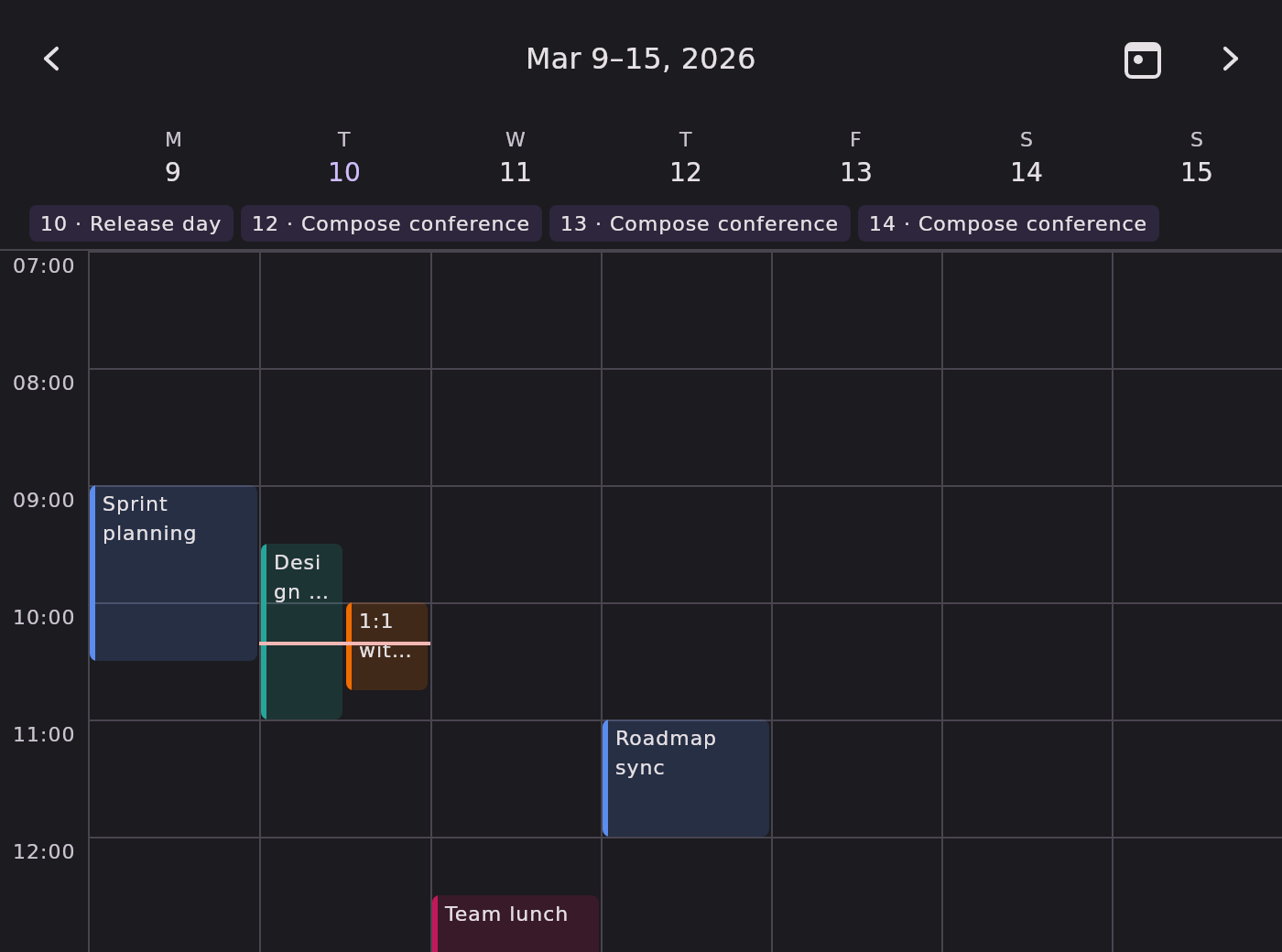Select Sunday 15 day header
Viewport: 1282px width, 952px height.
point(1197,157)
